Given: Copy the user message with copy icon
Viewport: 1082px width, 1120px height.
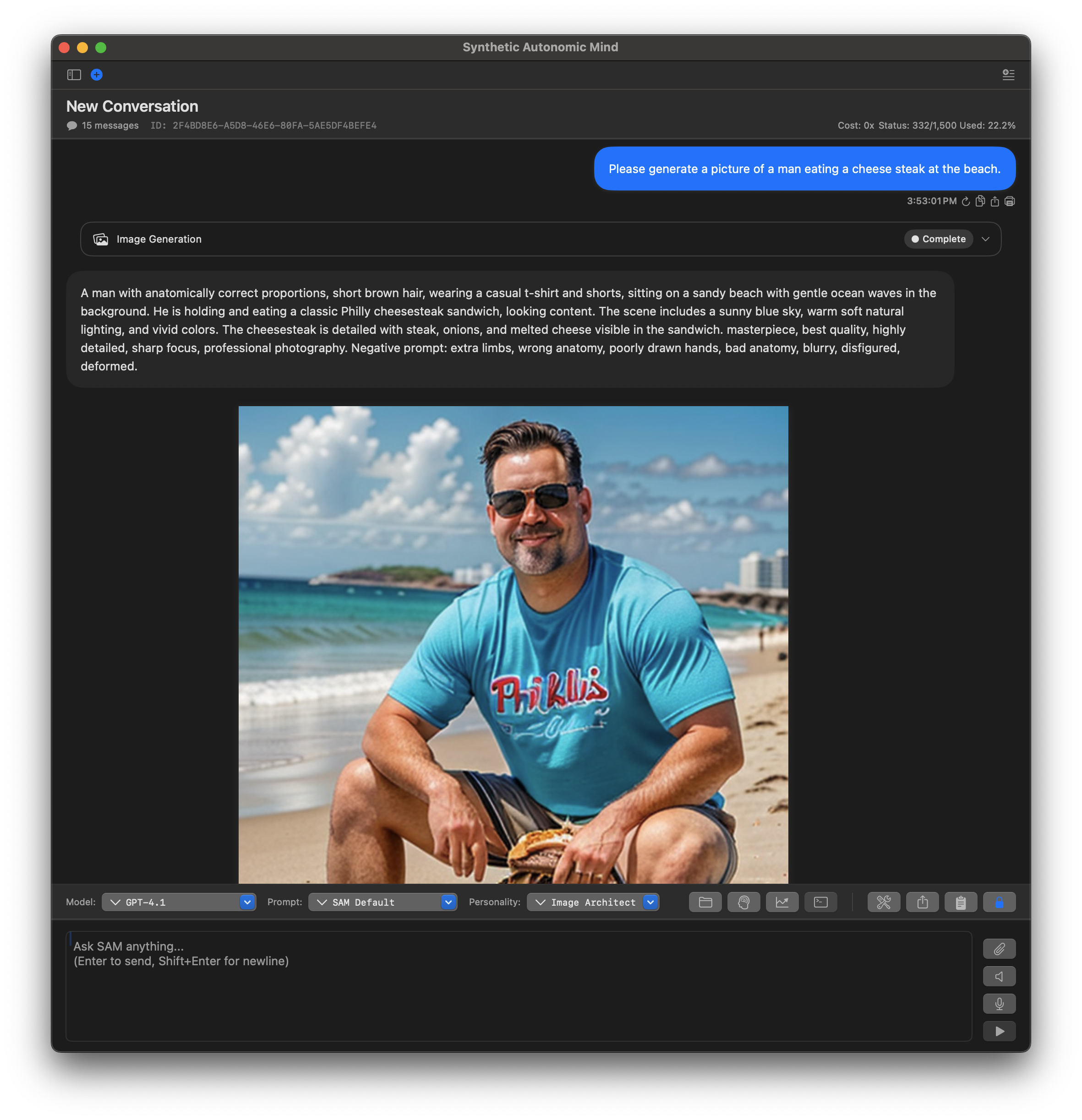Looking at the screenshot, I should (980, 201).
